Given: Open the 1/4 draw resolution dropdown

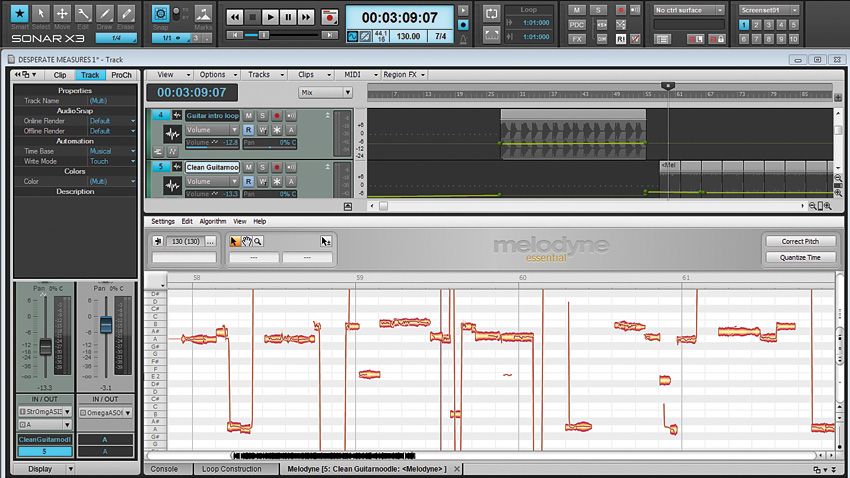Looking at the screenshot, I should click(x=116, y=38).
